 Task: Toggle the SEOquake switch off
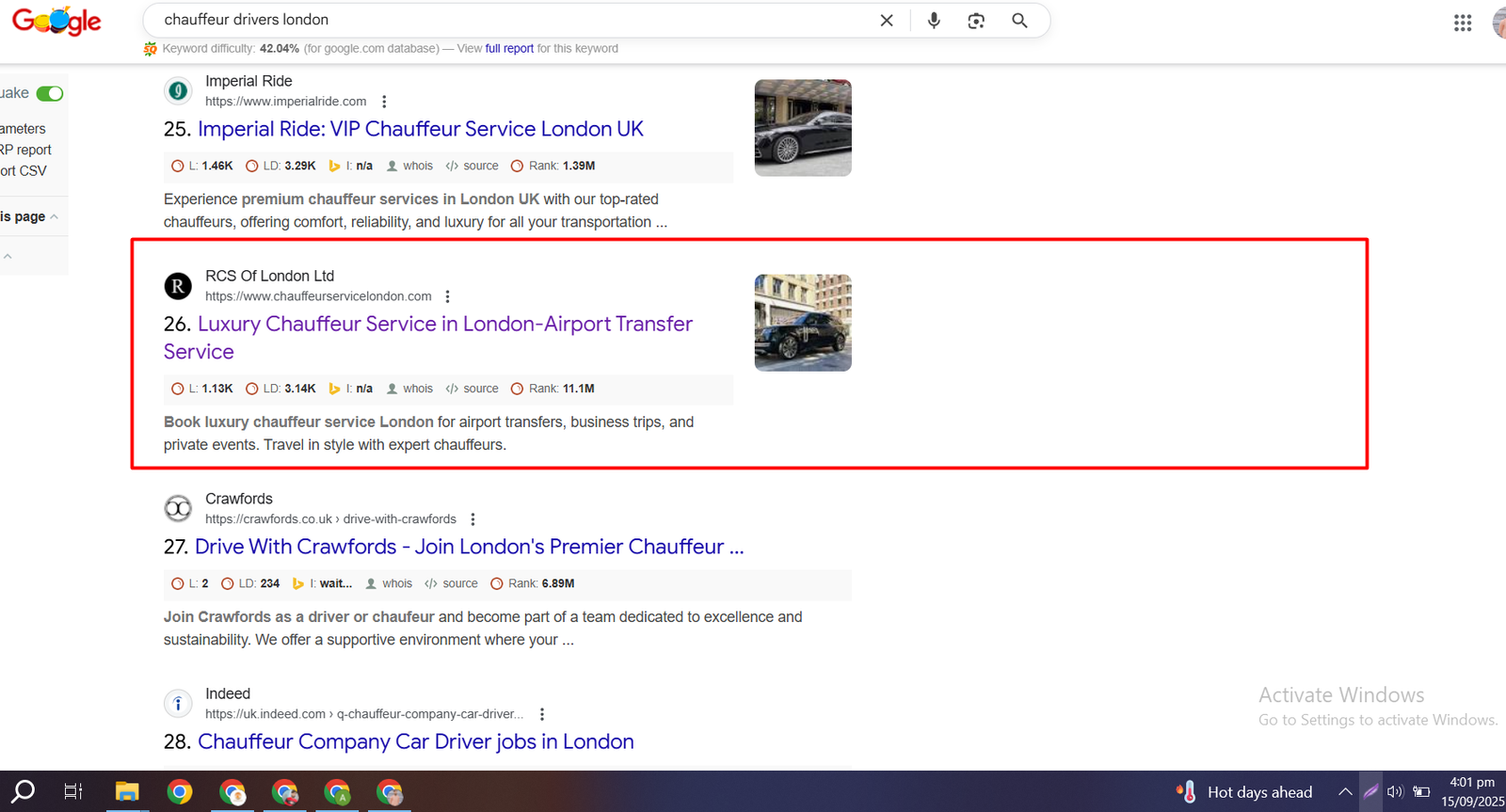(50, 93)
